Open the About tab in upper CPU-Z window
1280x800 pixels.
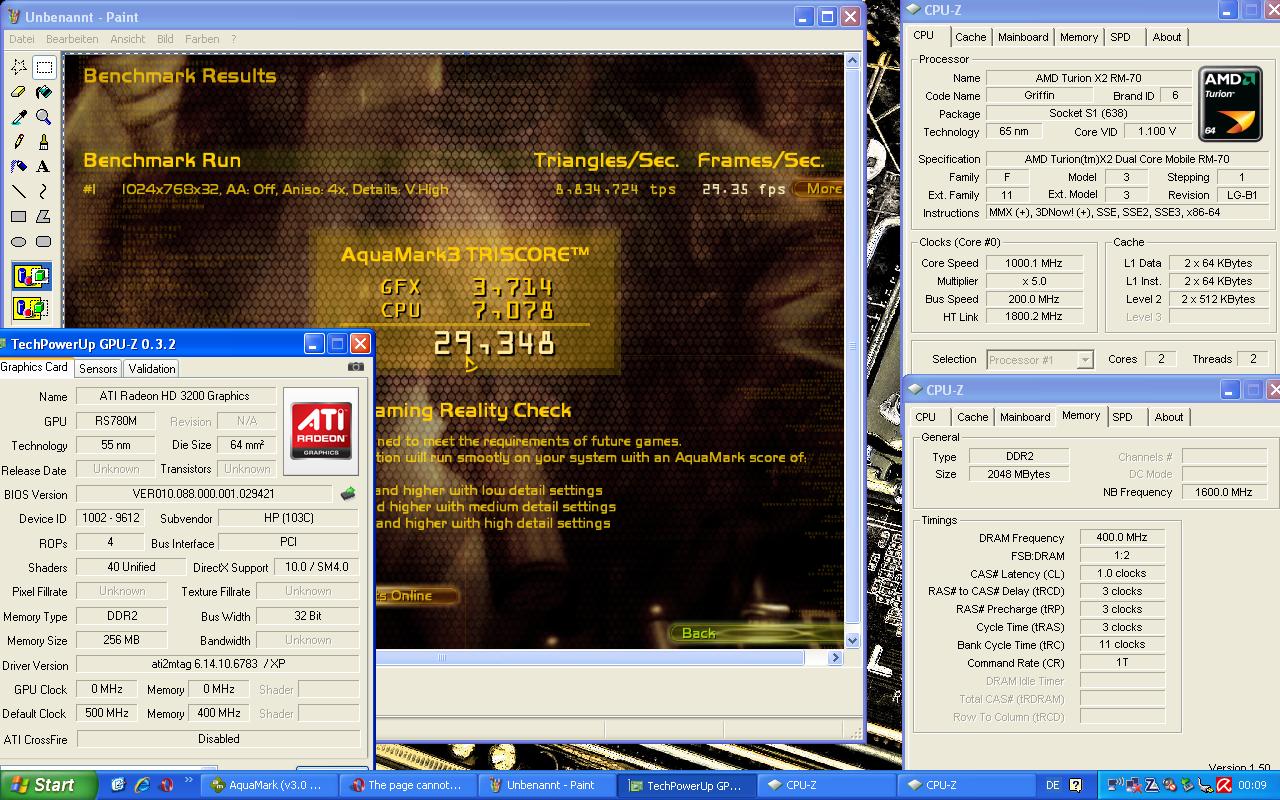[x=1167, y=37]
